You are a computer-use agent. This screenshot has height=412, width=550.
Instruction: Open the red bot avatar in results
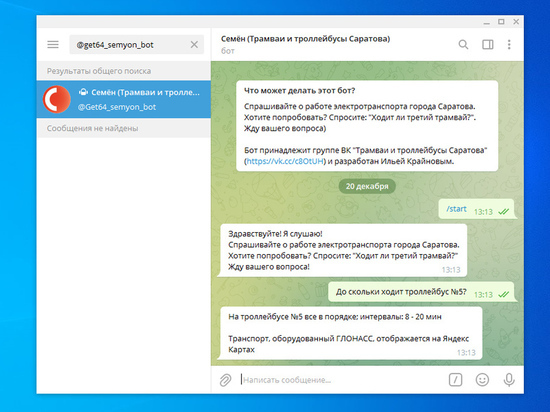[57, 99]
